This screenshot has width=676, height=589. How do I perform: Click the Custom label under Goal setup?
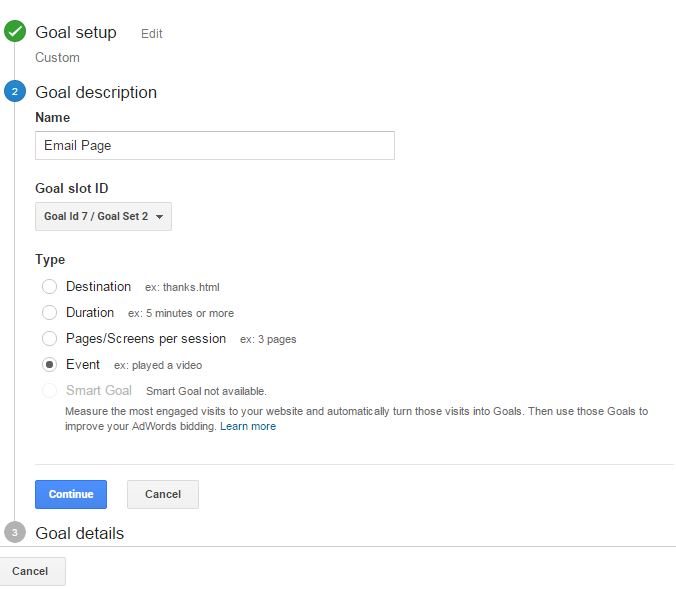(x=57, y=57)
